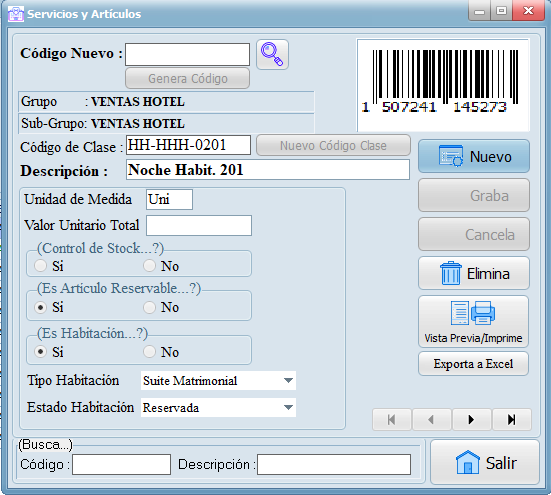
Task: Click the Nuevo button icon
Action: tap(451, 156)
